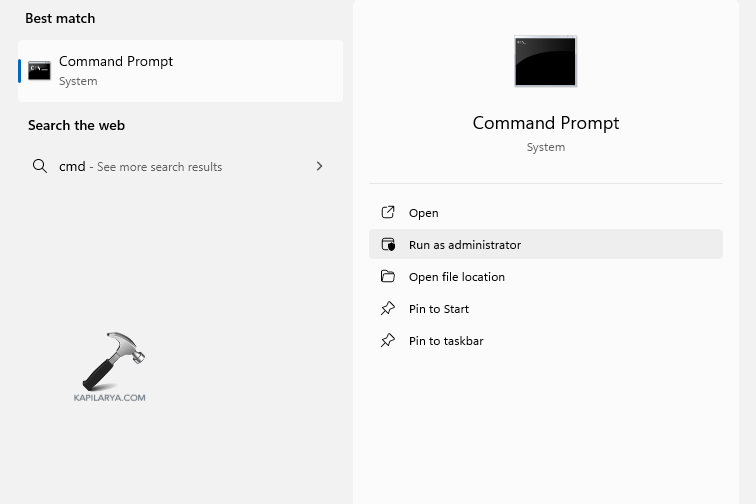756x504 pixels.
Task: Click the Command Prompt title in details pane
Action: tap(545, 123)
